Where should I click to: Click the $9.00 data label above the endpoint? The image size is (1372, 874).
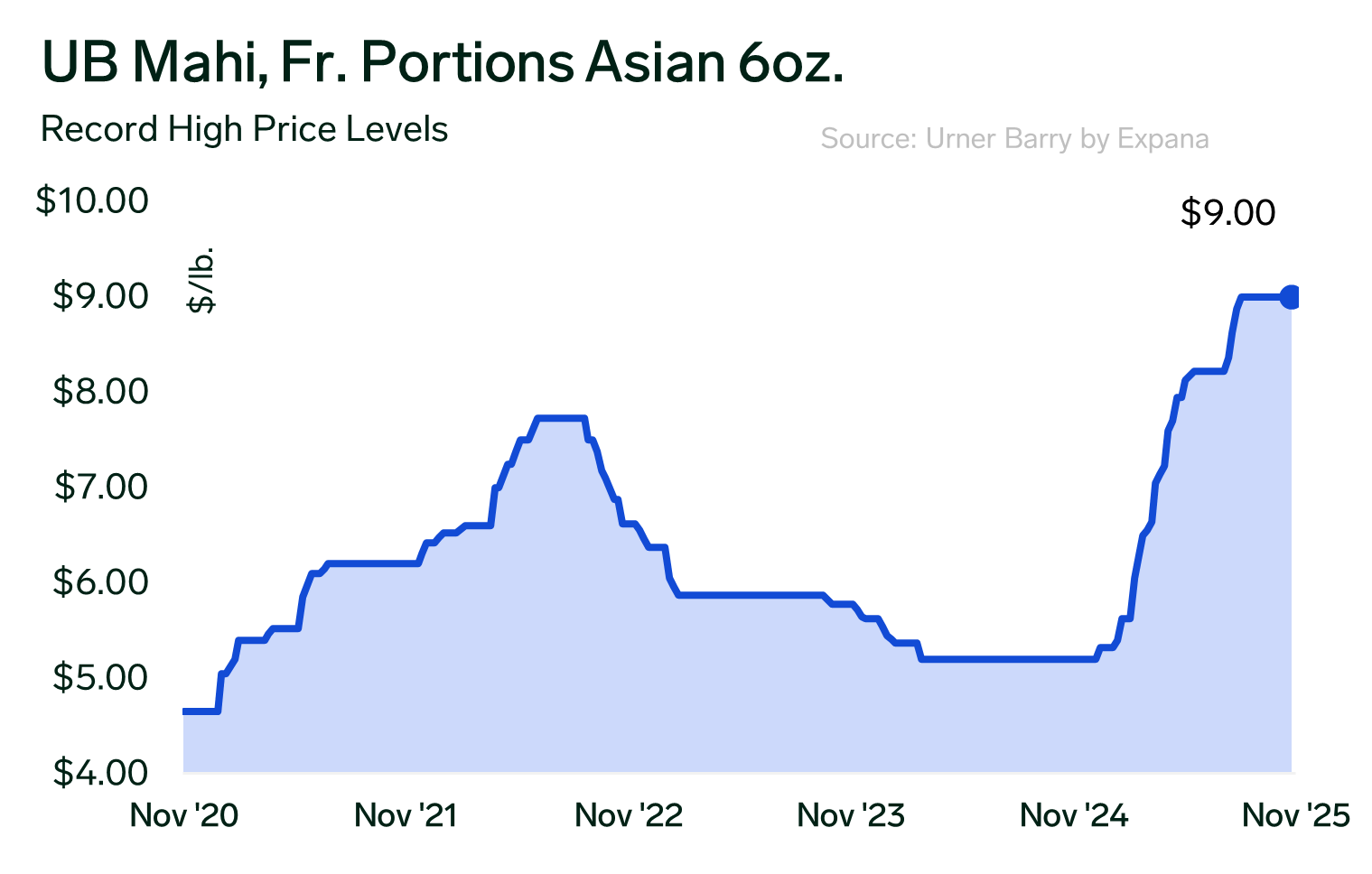1227,213
